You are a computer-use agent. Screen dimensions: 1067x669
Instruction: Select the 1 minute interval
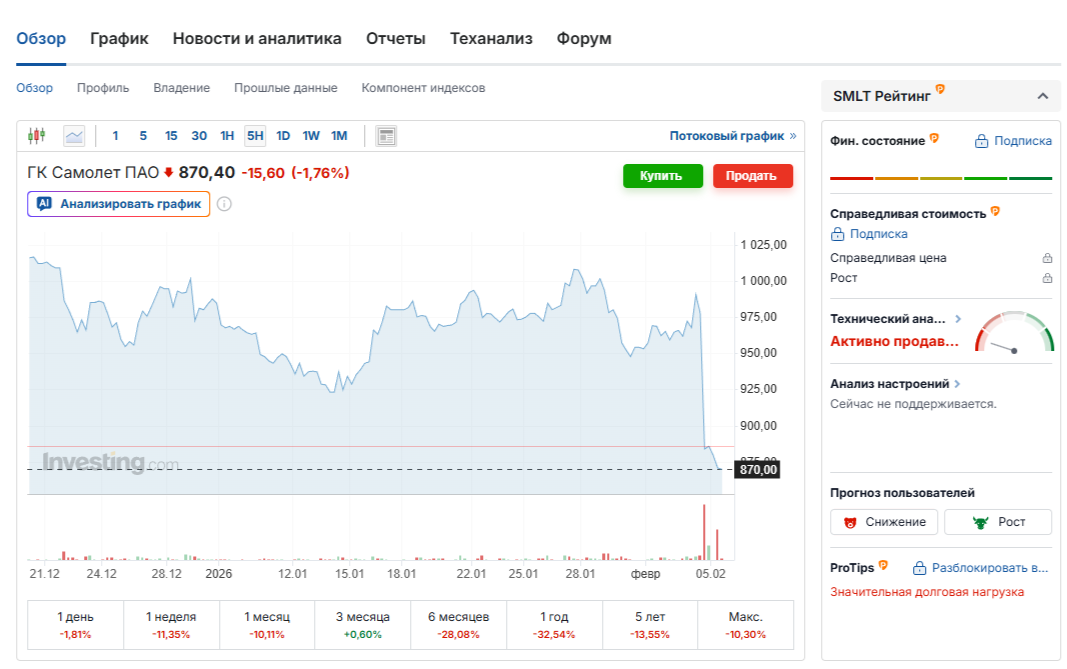116,135
